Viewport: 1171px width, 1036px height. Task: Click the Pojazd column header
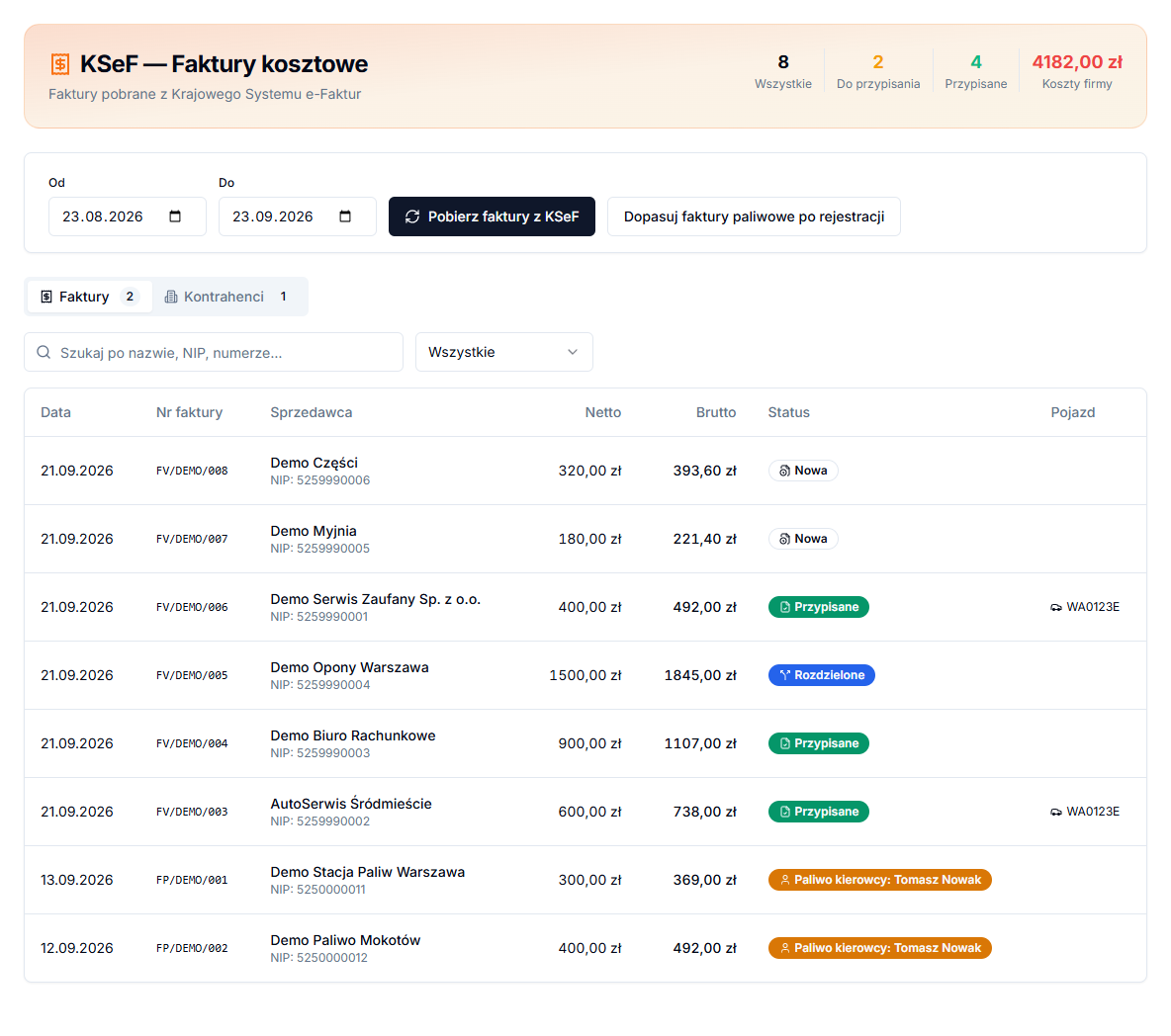[1072, 413]
